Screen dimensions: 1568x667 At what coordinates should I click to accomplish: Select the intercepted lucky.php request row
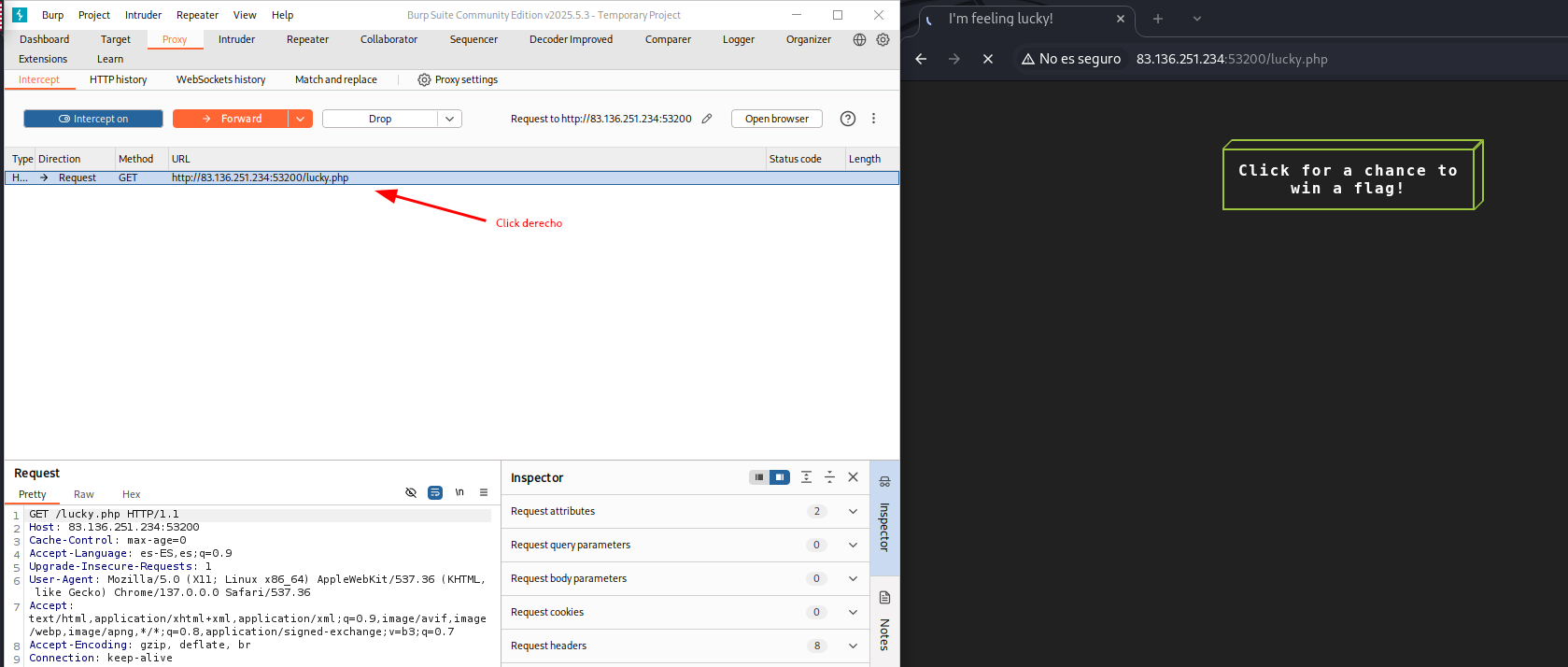[452, 177]
